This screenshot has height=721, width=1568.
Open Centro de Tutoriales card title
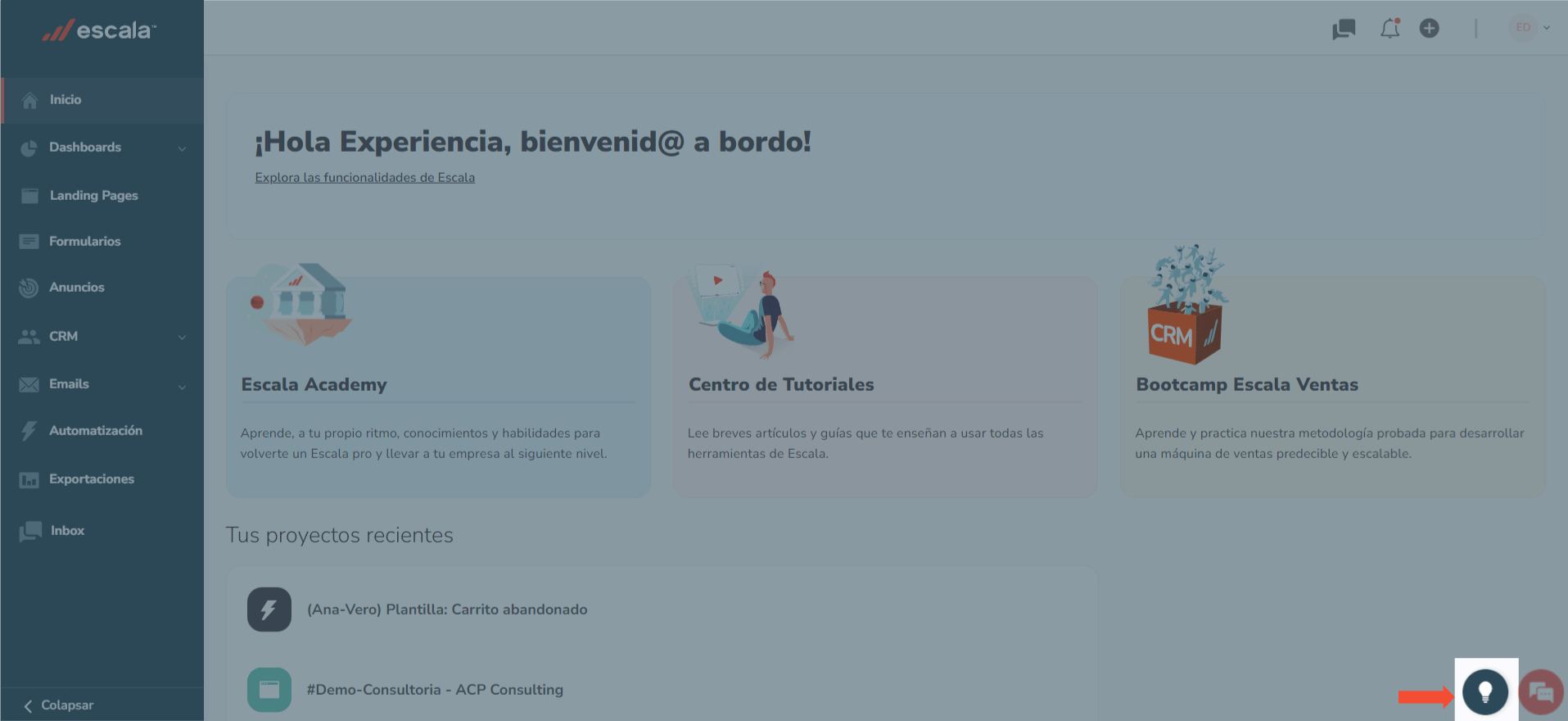tap(781, 384)
